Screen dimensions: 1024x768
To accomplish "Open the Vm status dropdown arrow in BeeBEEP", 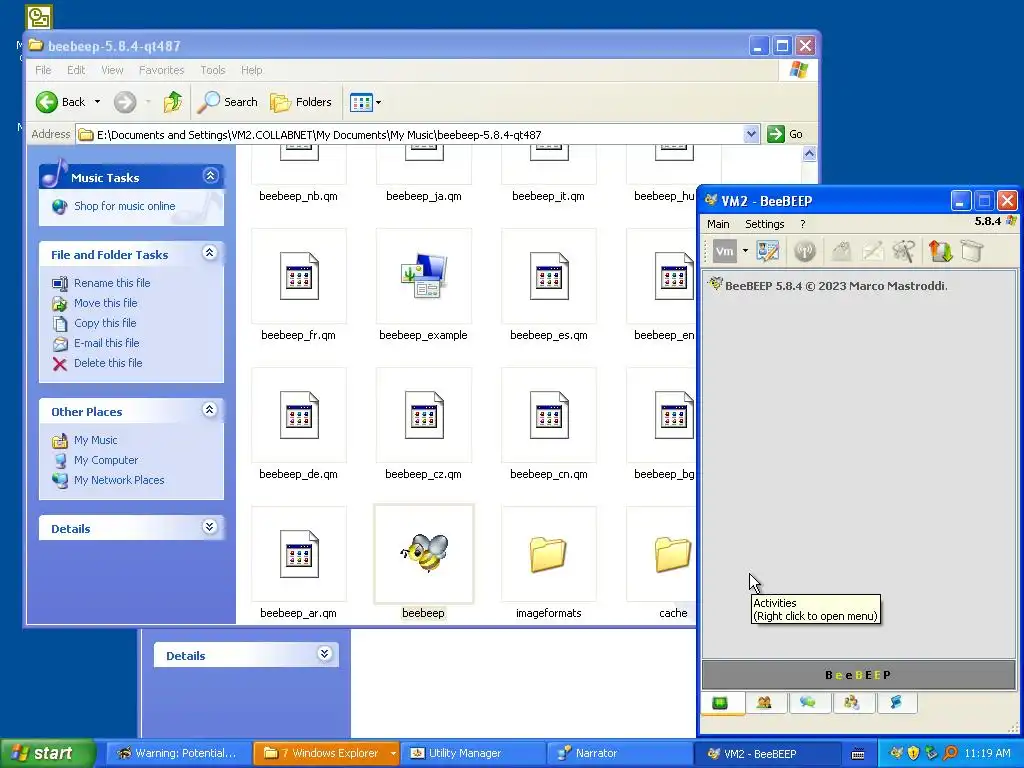I will pos(745,251).
